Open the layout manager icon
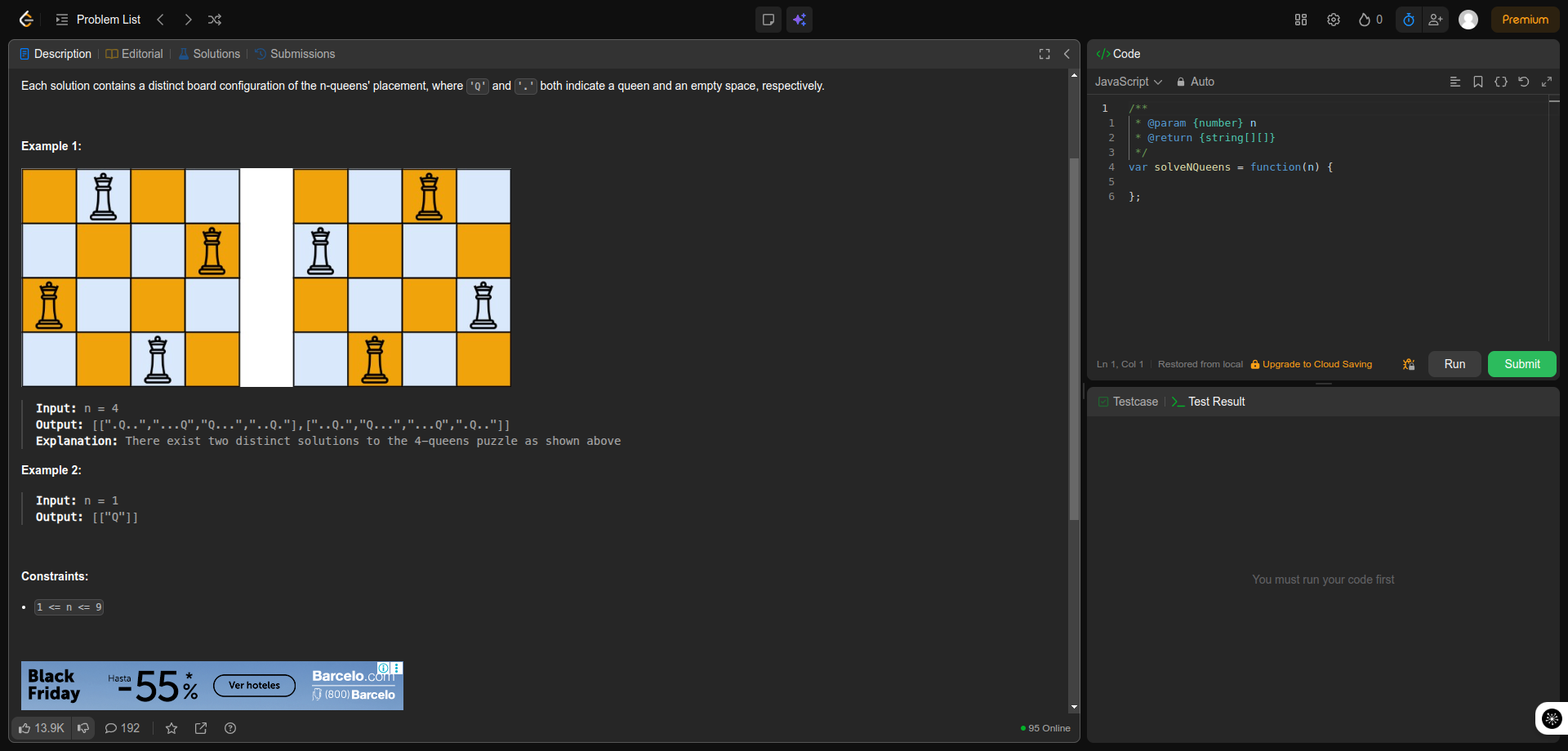 1301,20
